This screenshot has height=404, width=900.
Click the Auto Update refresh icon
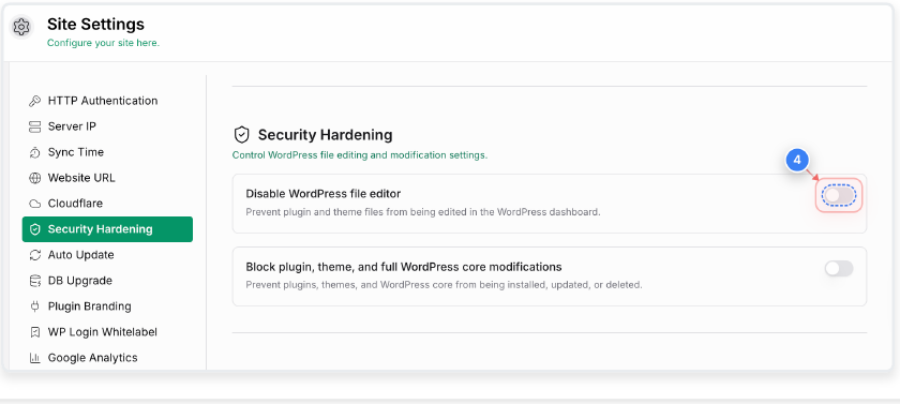35,255
